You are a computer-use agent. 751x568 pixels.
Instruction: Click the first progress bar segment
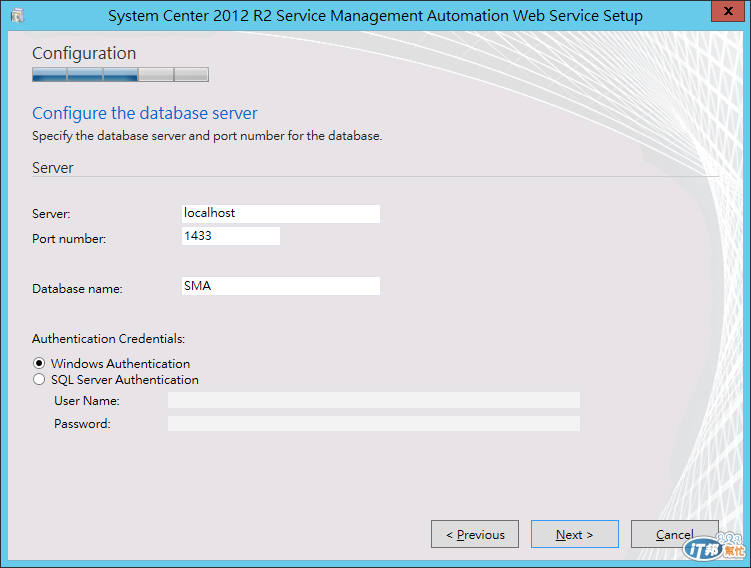pyautogui.click(x=49, y=74)
